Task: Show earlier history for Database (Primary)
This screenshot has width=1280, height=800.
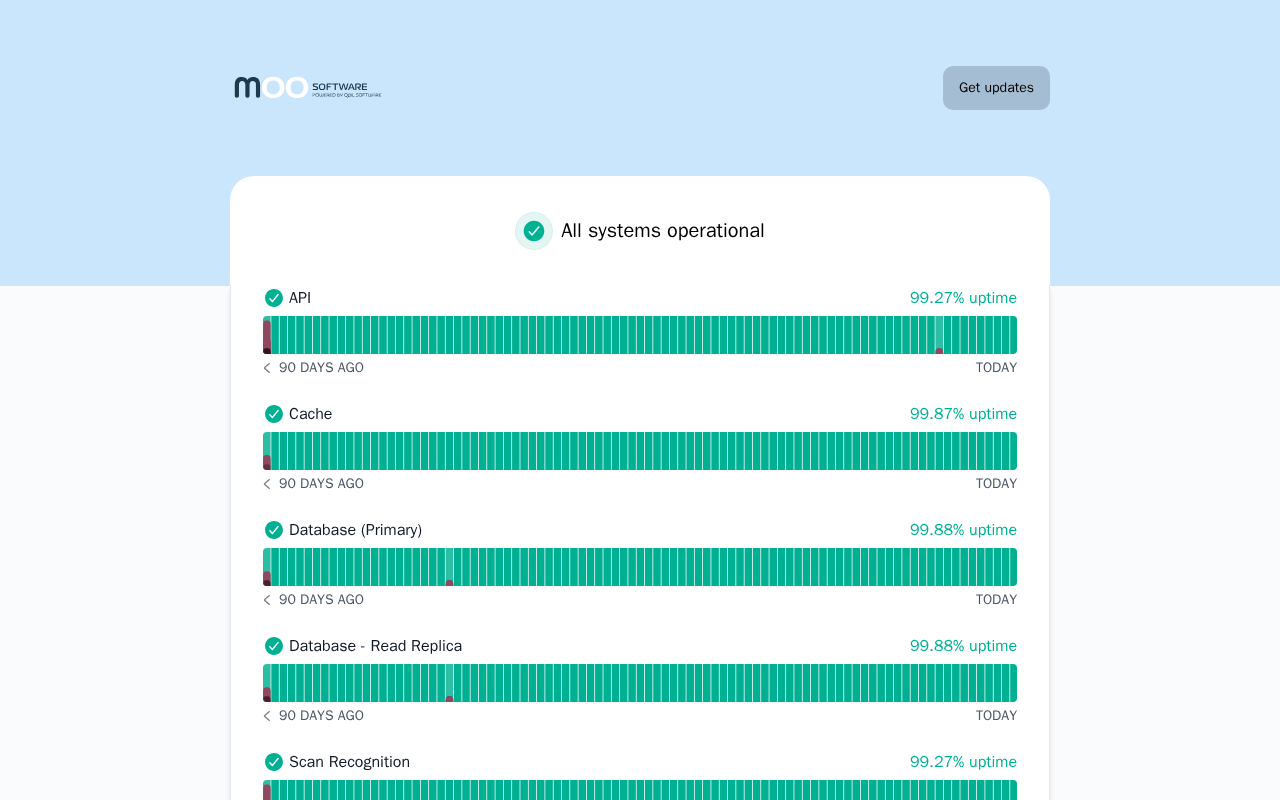Action: click(x=267, y=600)
